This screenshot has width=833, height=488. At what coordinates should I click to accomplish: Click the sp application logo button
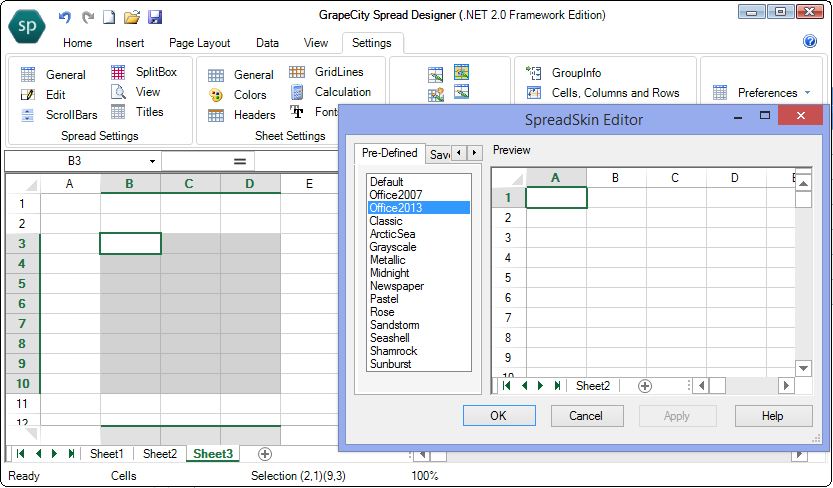pos(27,27)
